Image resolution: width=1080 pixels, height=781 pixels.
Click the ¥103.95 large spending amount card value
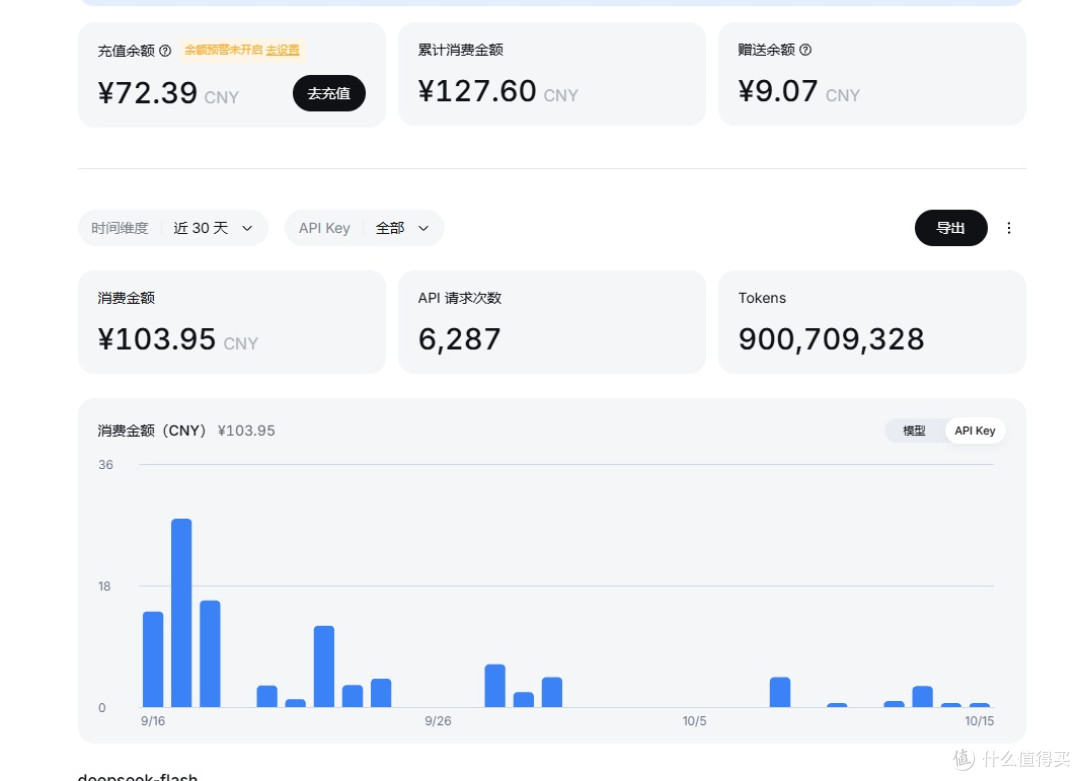(x=157, y=339)
